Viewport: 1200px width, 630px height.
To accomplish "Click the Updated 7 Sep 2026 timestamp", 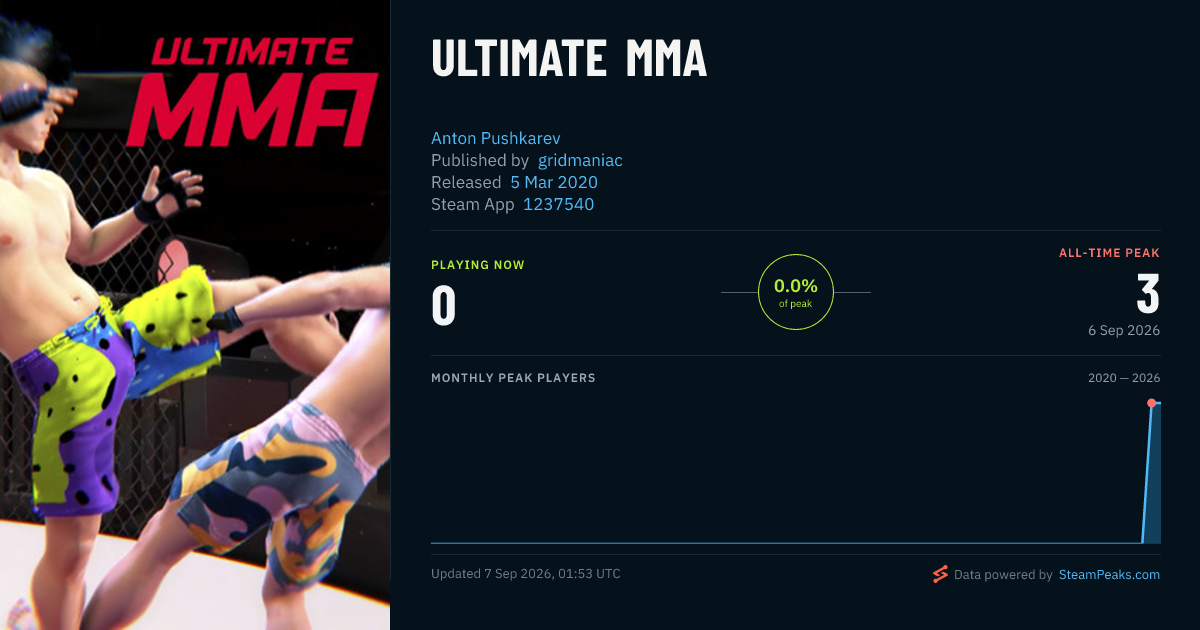I will coord(526,574).
